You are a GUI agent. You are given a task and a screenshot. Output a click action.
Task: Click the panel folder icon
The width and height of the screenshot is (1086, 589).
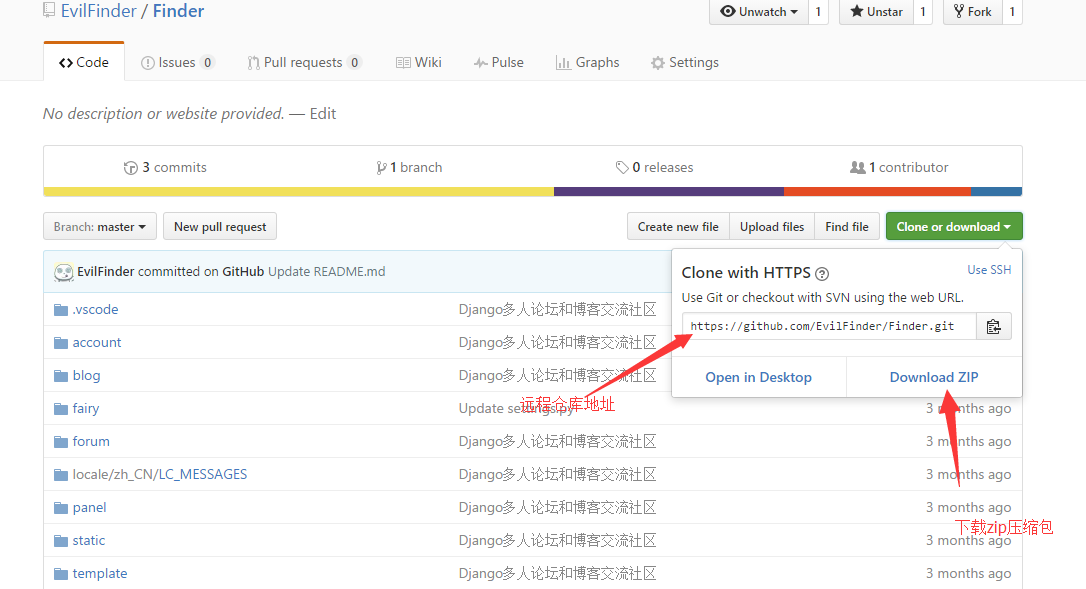pos(61,508)
